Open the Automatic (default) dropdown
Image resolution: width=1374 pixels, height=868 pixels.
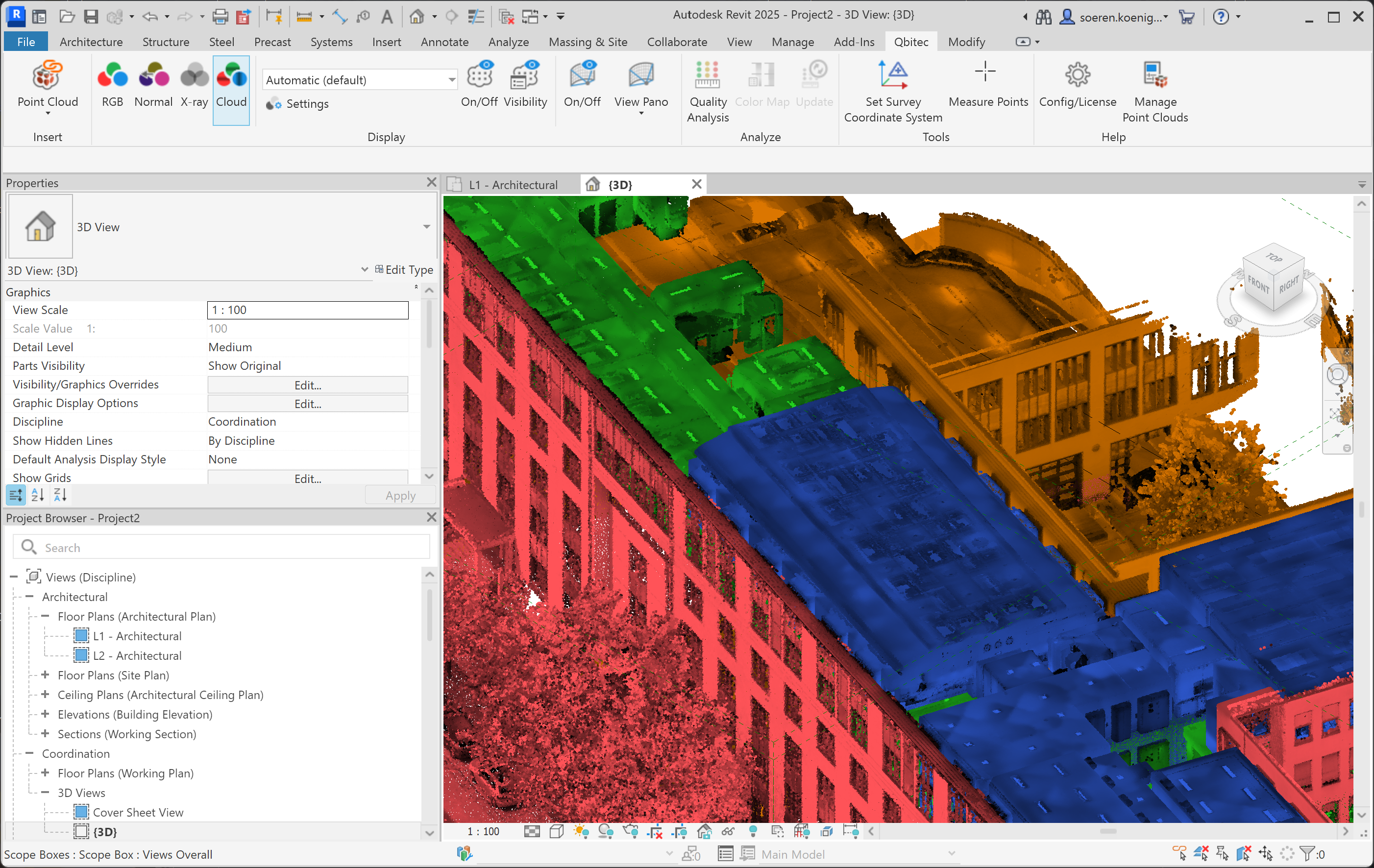click(x=451, y=80)
